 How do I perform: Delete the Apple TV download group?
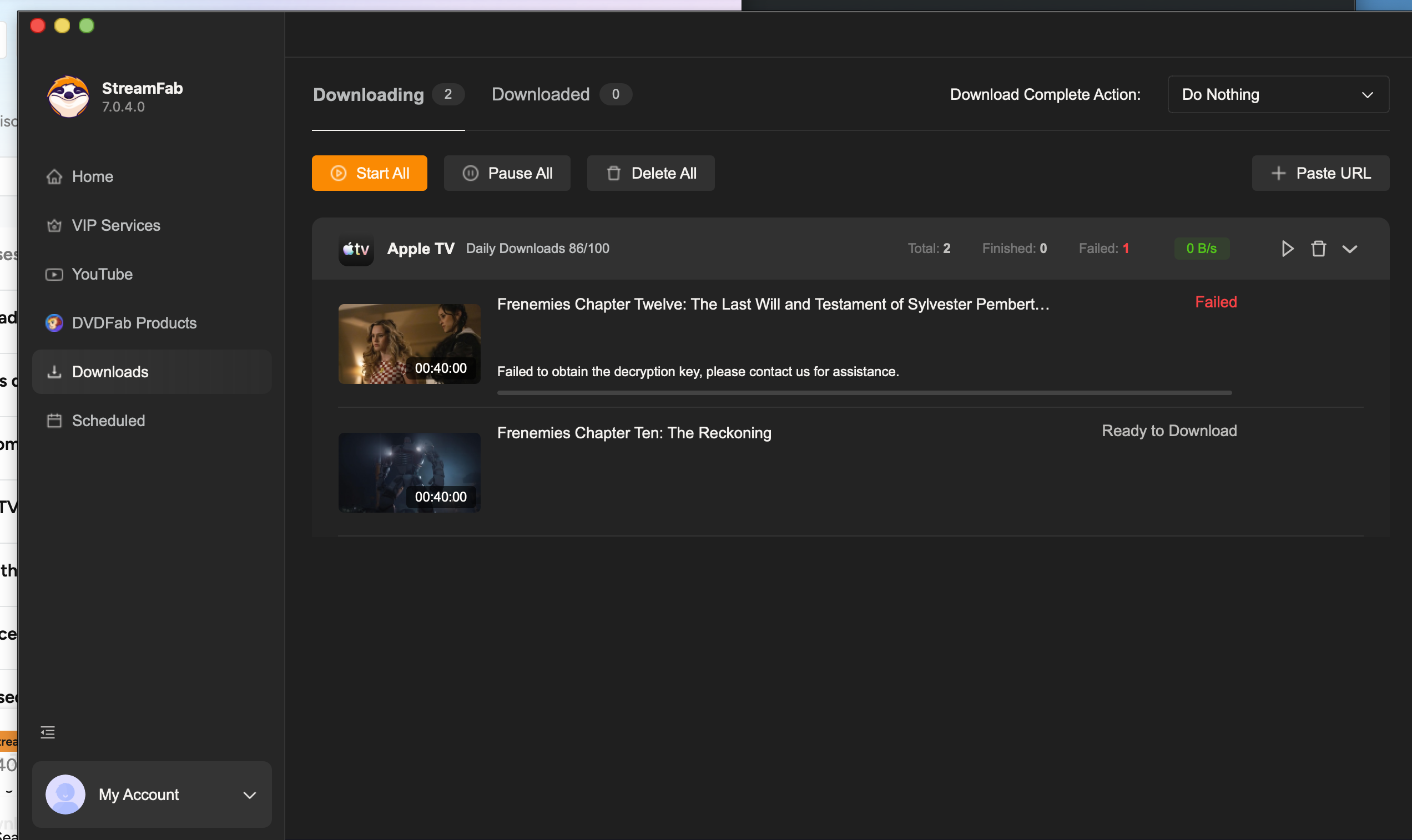[x=1318, y=249]
